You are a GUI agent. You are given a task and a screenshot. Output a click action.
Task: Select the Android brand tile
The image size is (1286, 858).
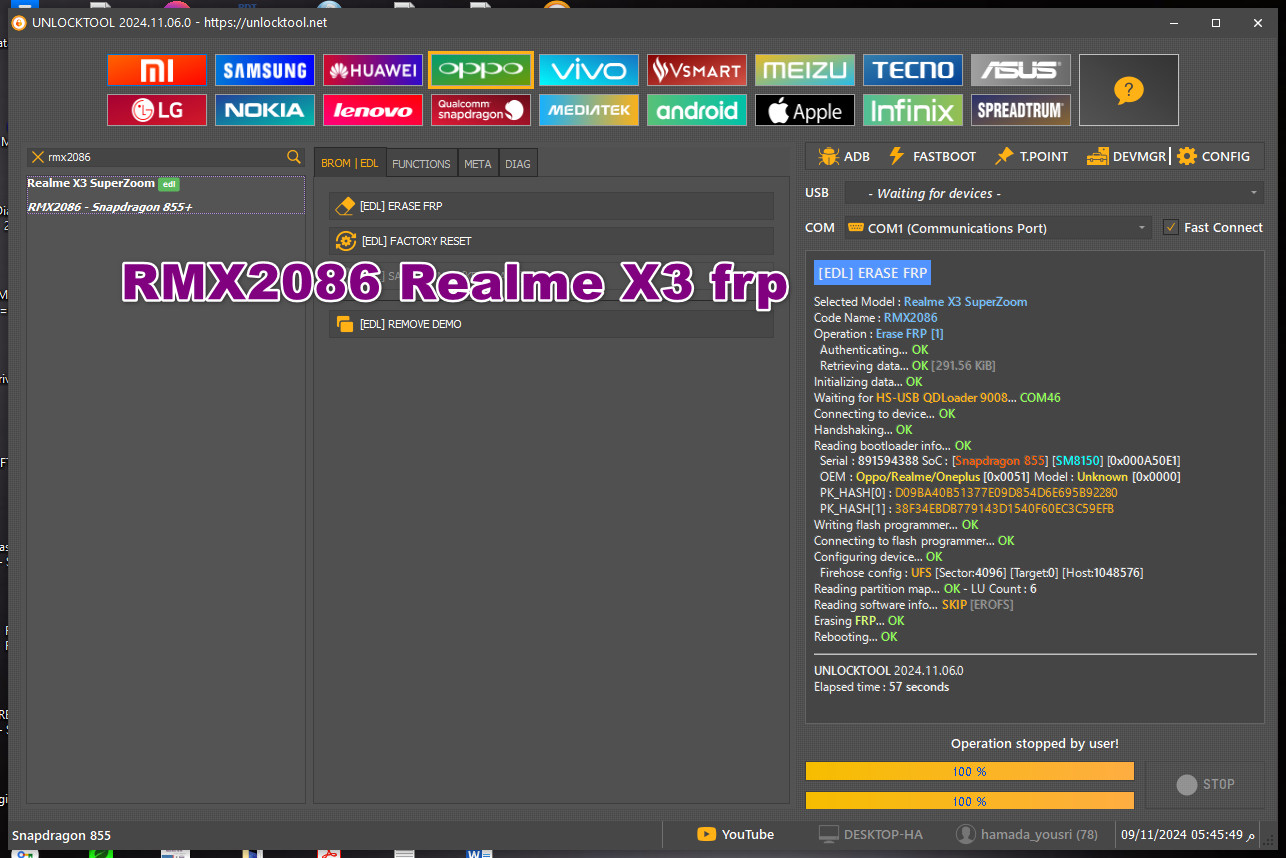(x=697, y=110)
